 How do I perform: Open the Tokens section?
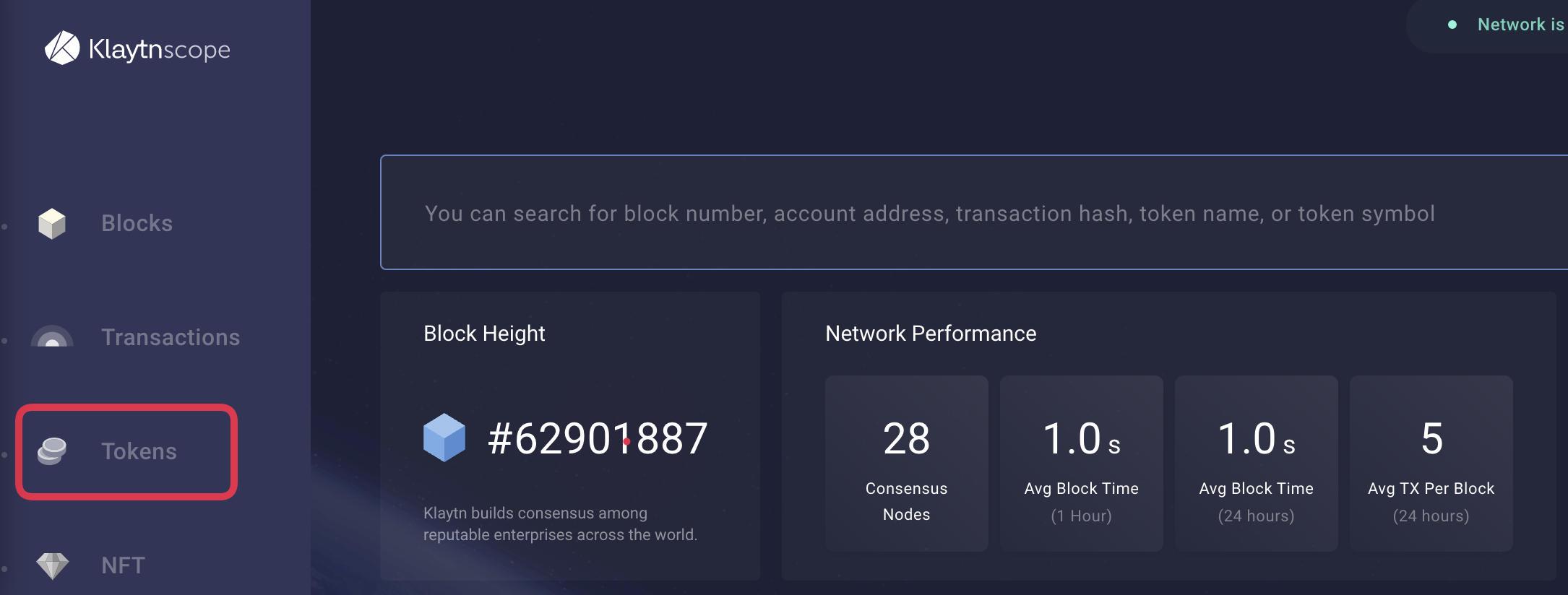click(x=139, y=451)
